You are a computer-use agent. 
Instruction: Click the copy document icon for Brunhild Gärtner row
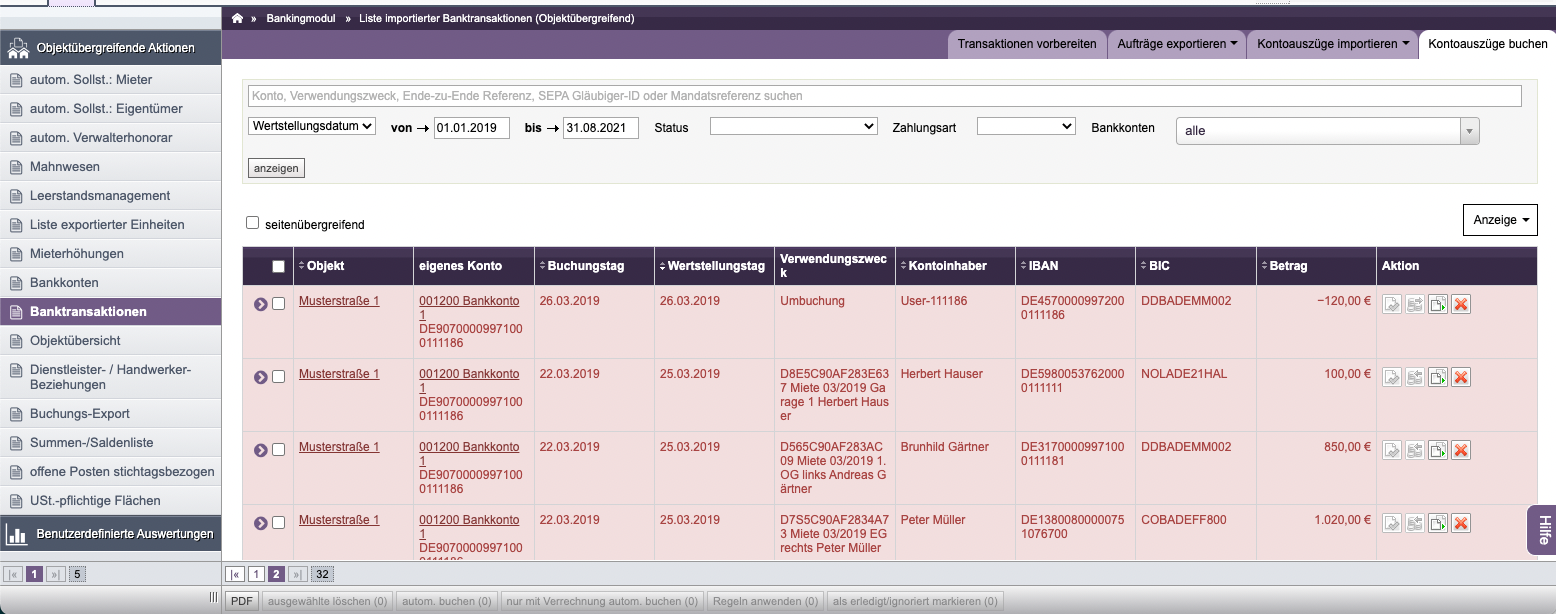[1438, 450]
